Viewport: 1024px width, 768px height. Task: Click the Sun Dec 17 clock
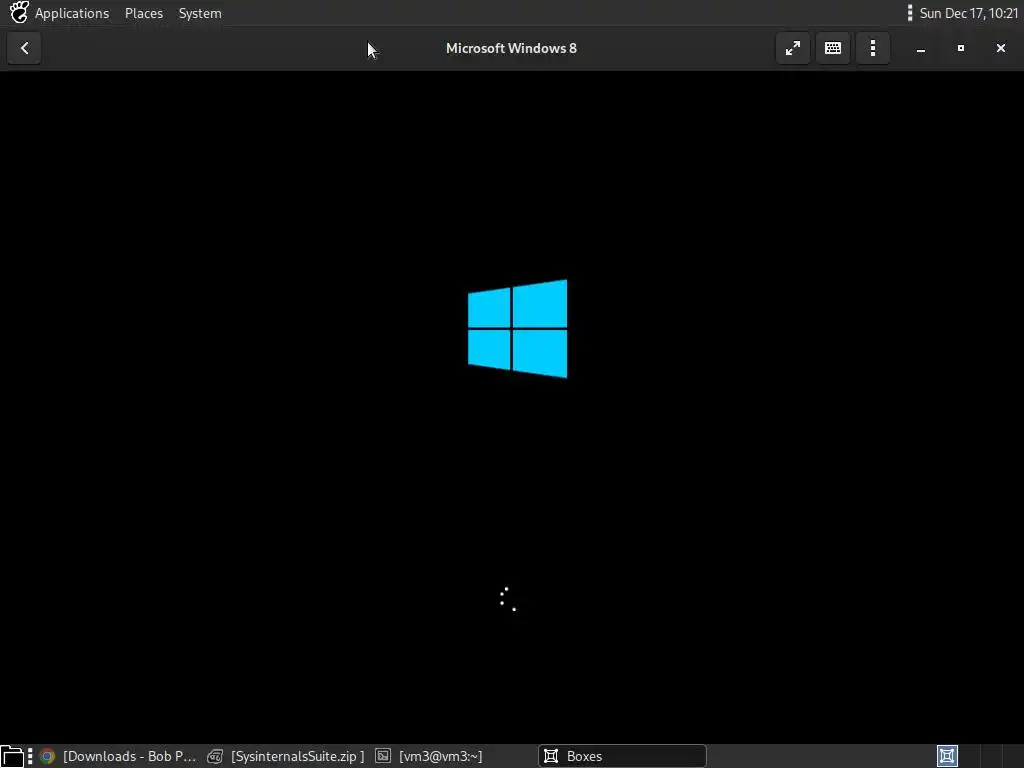[x=968, y=13]
